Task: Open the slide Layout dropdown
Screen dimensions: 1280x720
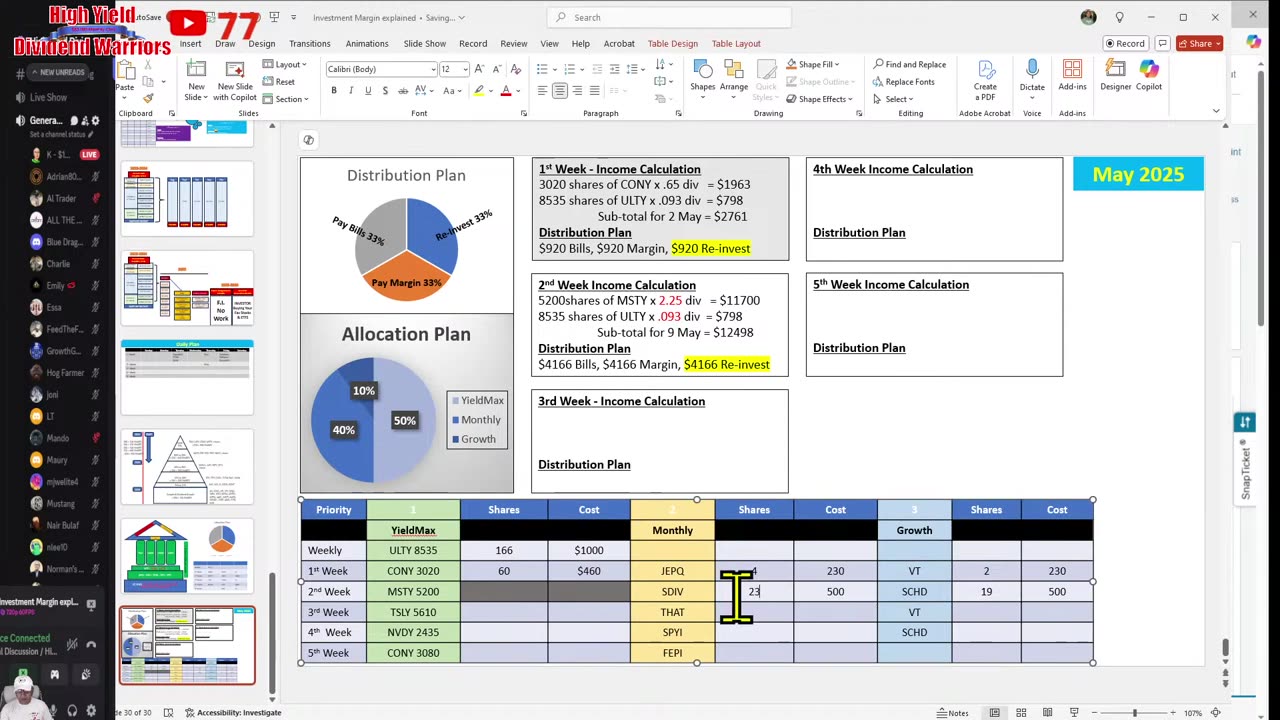Action: coord(285,65)
